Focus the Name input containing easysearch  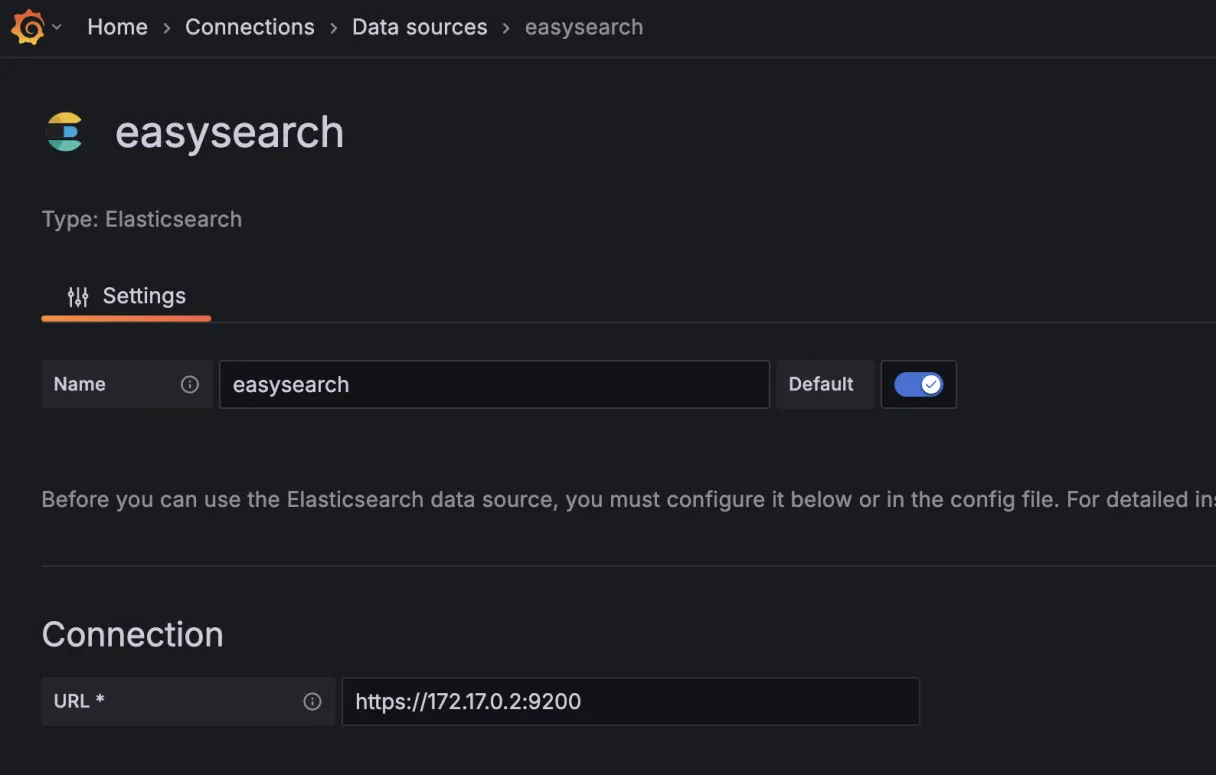point(494,384)
